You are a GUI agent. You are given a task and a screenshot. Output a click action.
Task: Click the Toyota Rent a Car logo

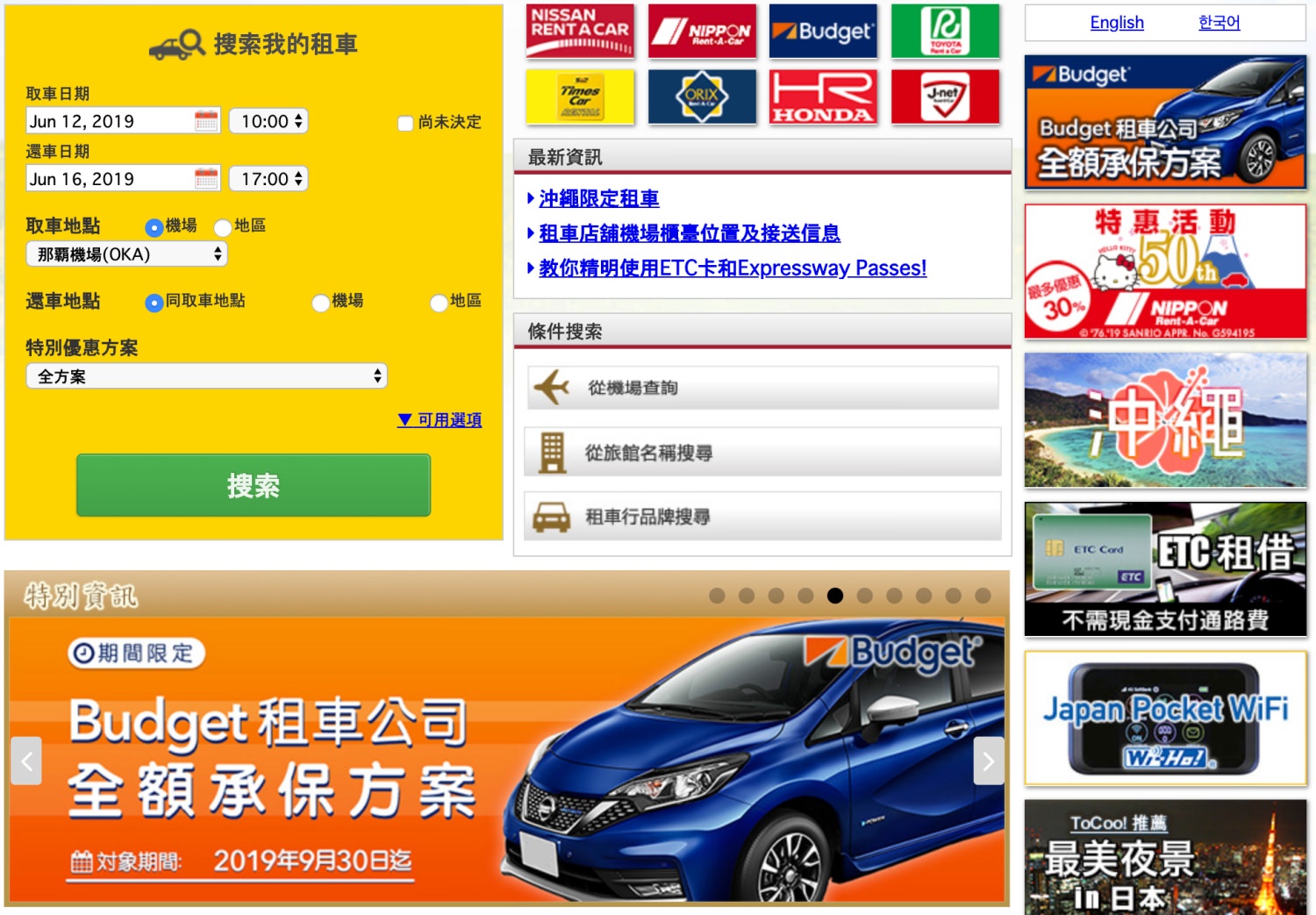(945, 31)
